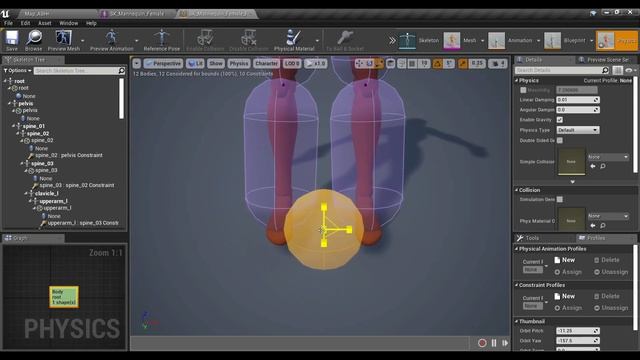Screen dimensions: 640x360
Task: Open the Preview Mesh tool
Action: tap(64, 40)
